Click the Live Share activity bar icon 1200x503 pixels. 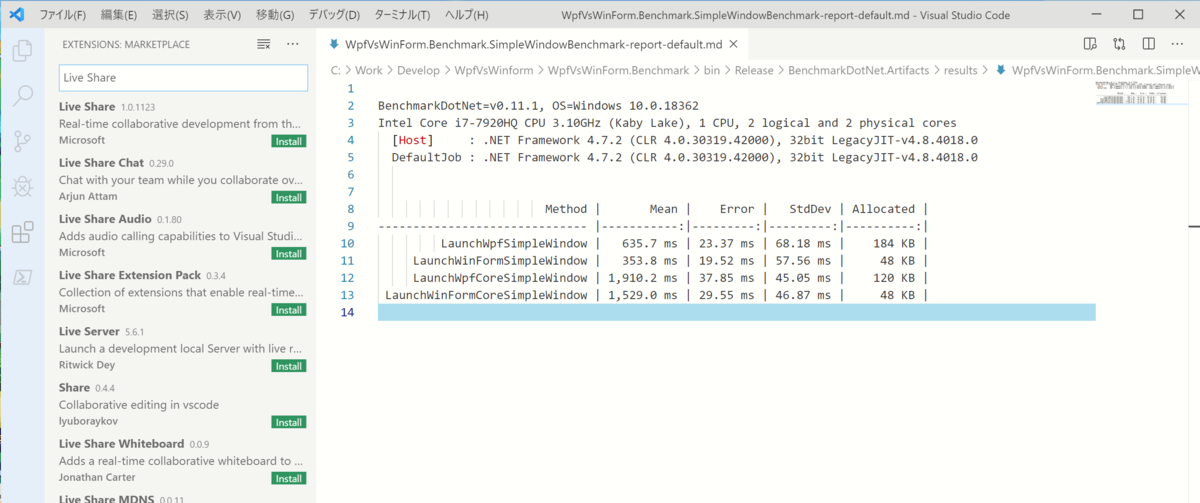pyautogui.click(x=22, y=279)
